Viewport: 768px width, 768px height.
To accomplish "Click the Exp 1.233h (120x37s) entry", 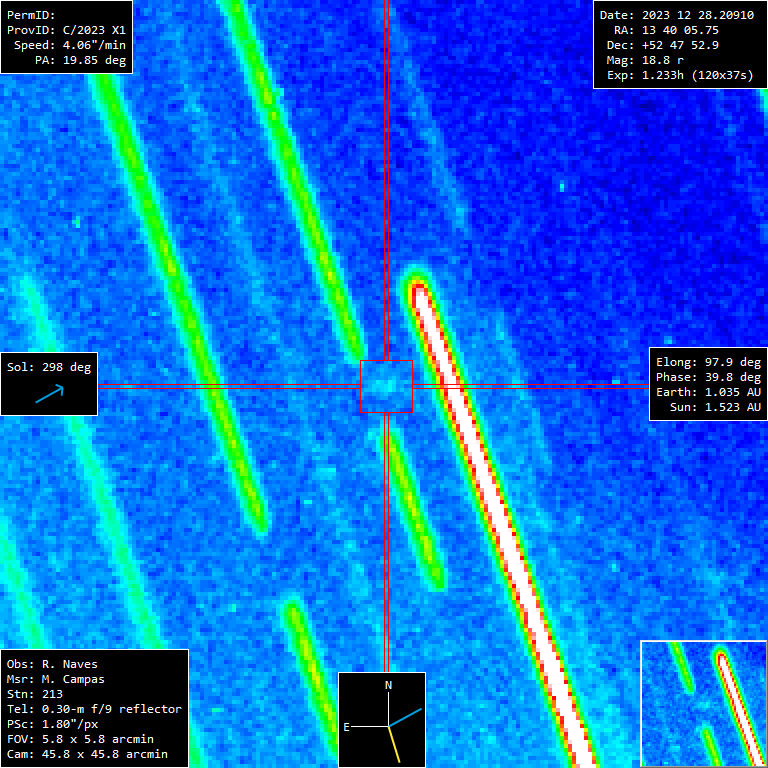I will [680, 75].
